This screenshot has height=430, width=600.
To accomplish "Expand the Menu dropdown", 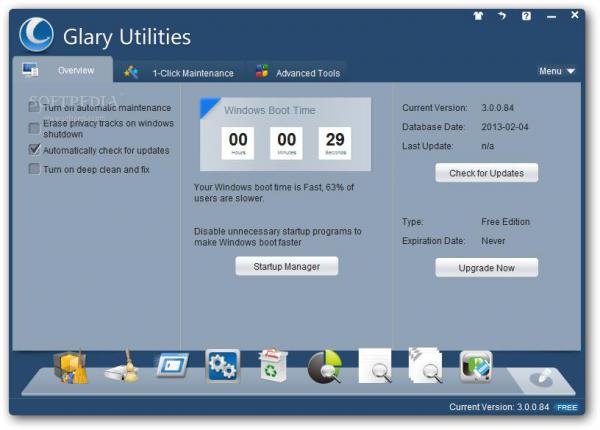I will [x=557, y=71].
